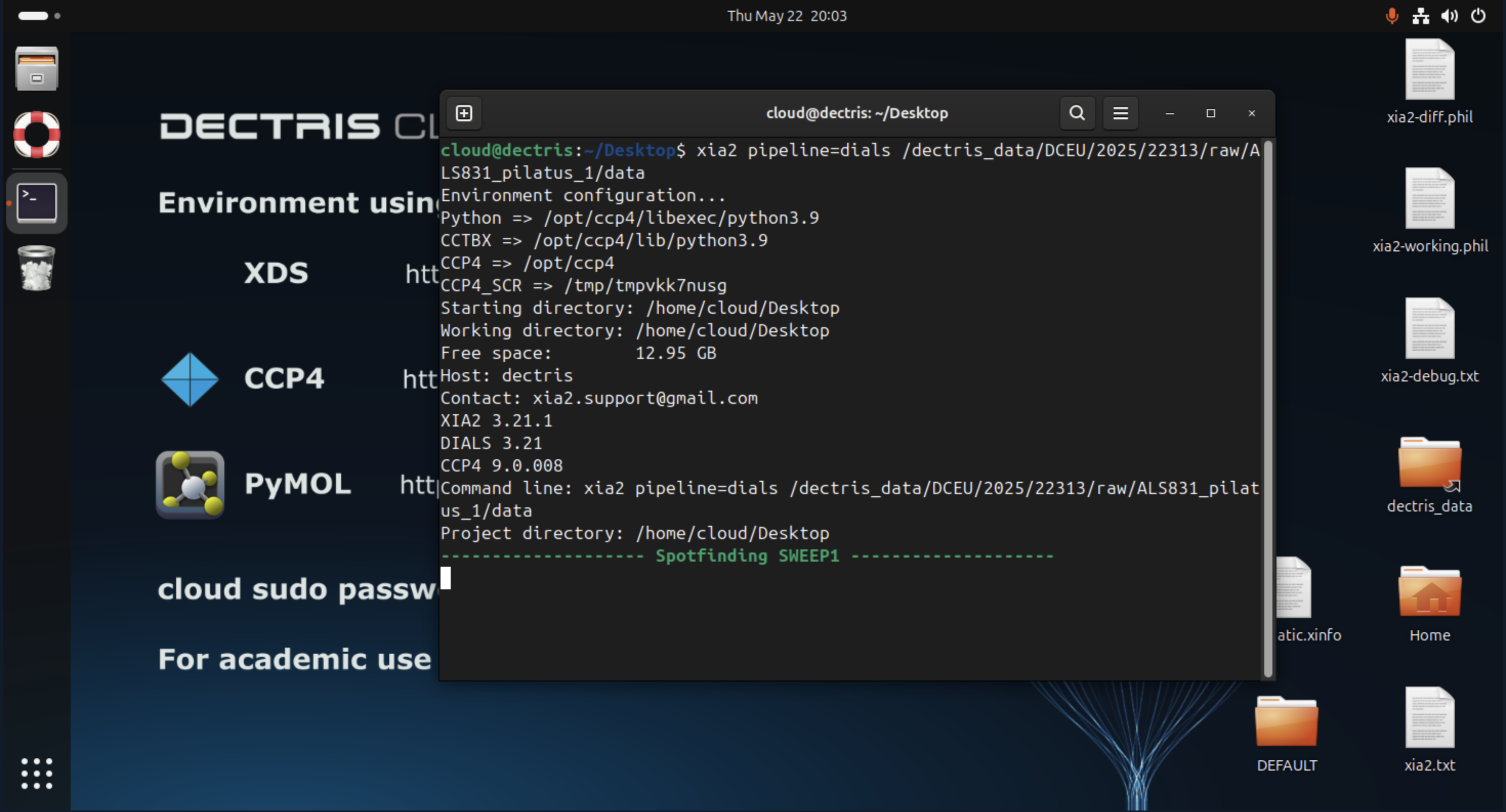Select xia2.txt file on desktop
The height and width of the screenshot is (812, 1506).
pyautogui.click(x=1430, y=730)
